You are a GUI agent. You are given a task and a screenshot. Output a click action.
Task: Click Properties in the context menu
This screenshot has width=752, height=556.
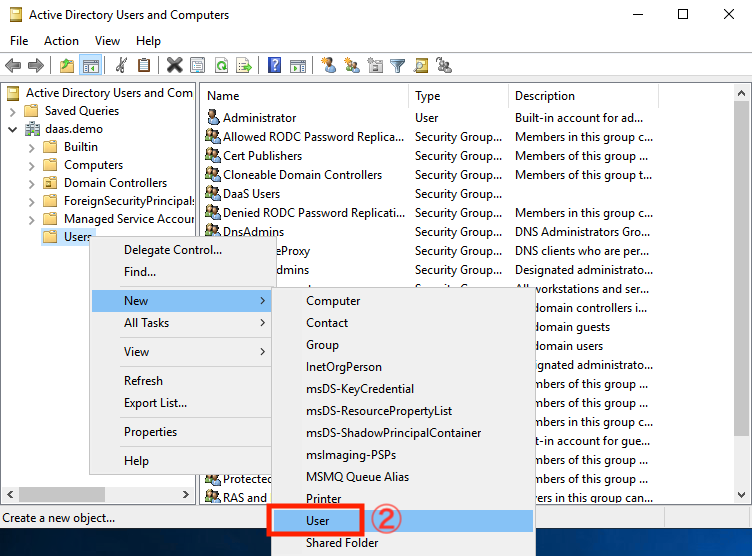coord(181,432)
